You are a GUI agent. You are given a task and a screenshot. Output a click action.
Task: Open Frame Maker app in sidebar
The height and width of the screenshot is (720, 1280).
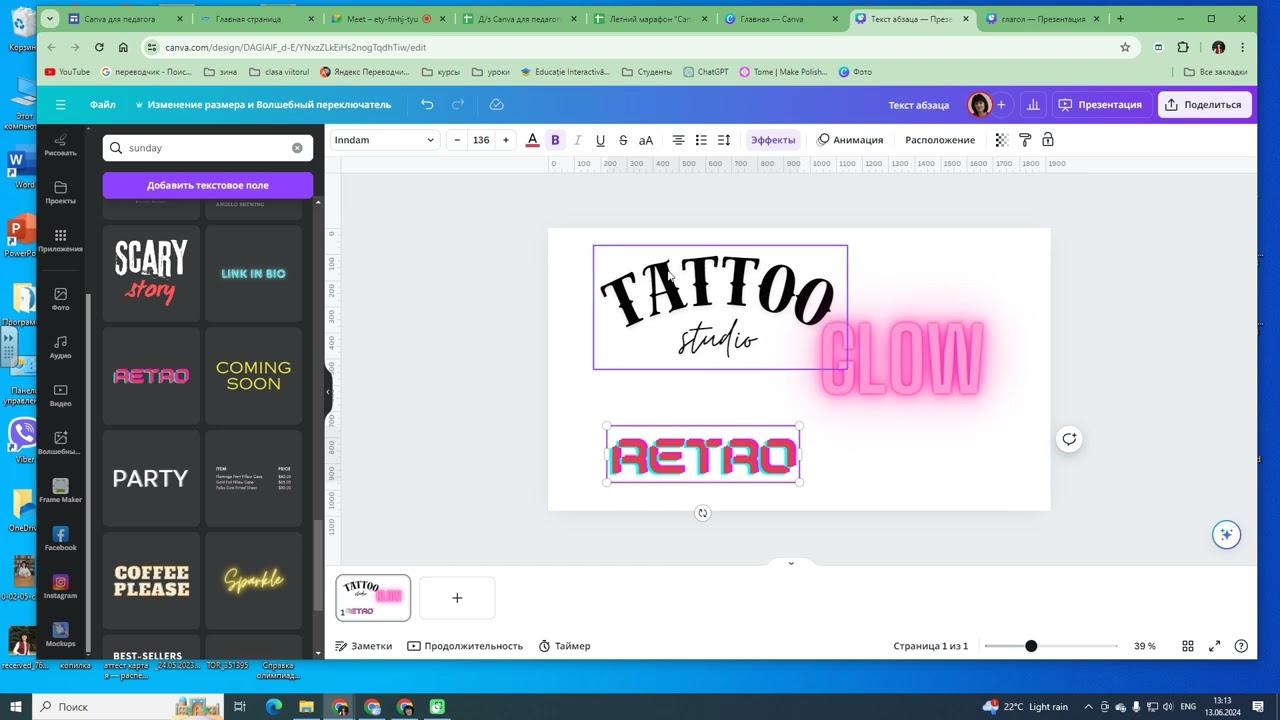coord(60,490)
